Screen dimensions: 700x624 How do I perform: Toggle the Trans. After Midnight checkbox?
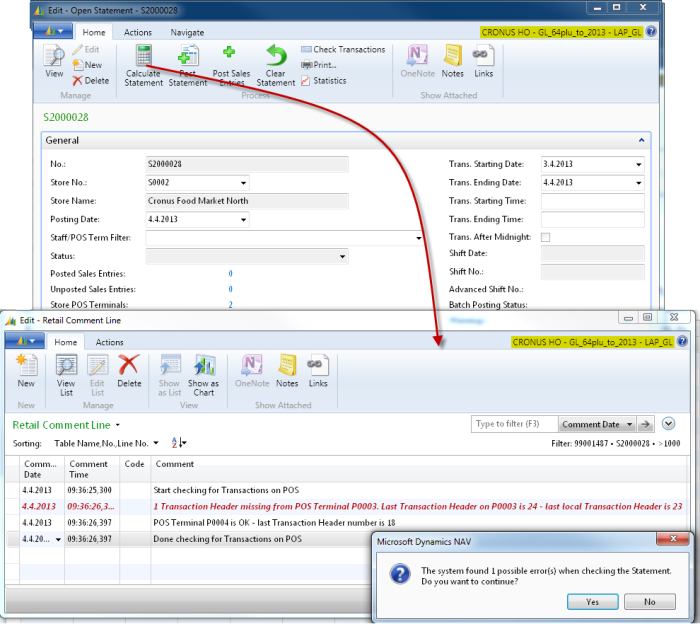(x=545, y=237)
